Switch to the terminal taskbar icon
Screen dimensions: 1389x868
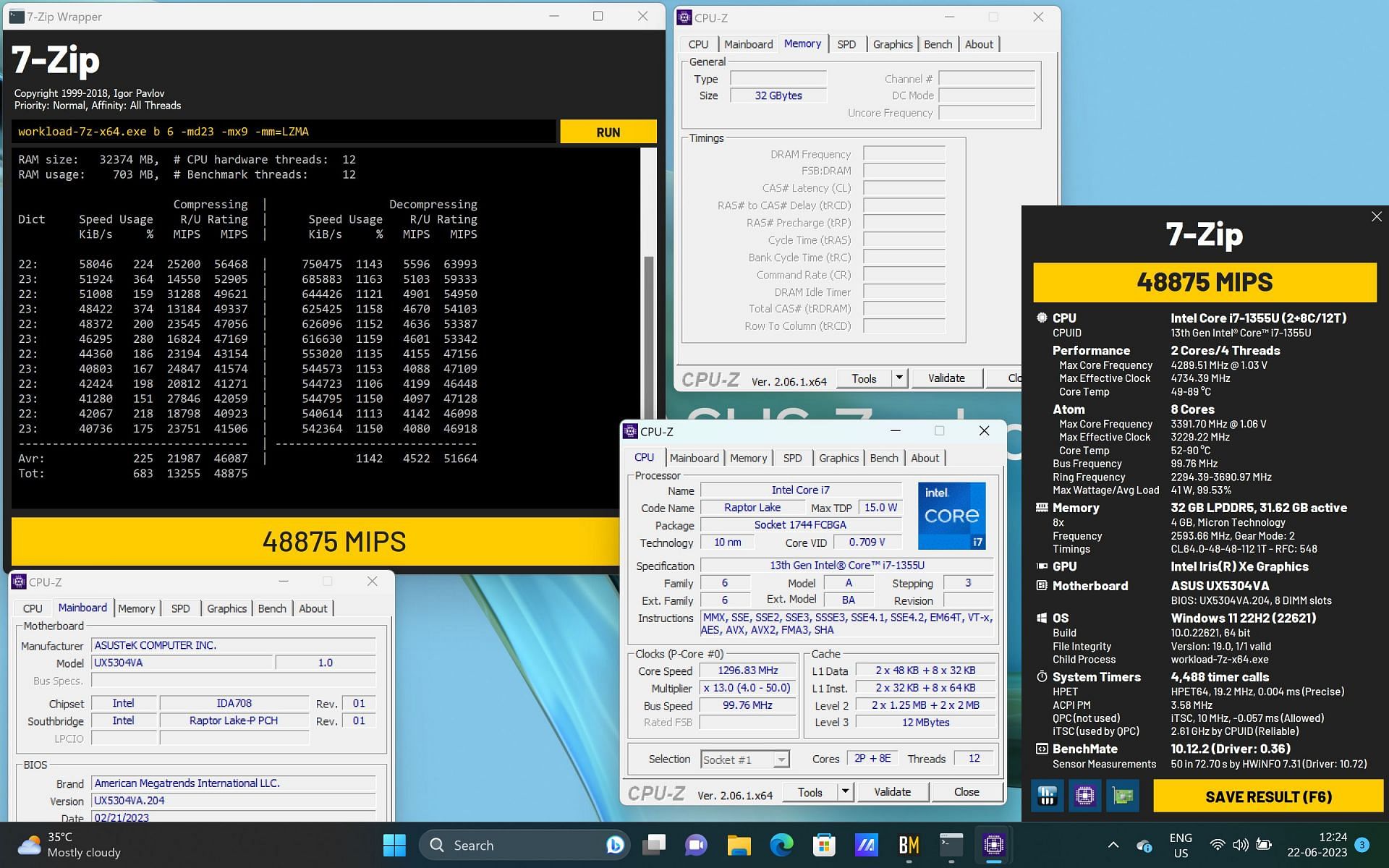coord(951,845)
